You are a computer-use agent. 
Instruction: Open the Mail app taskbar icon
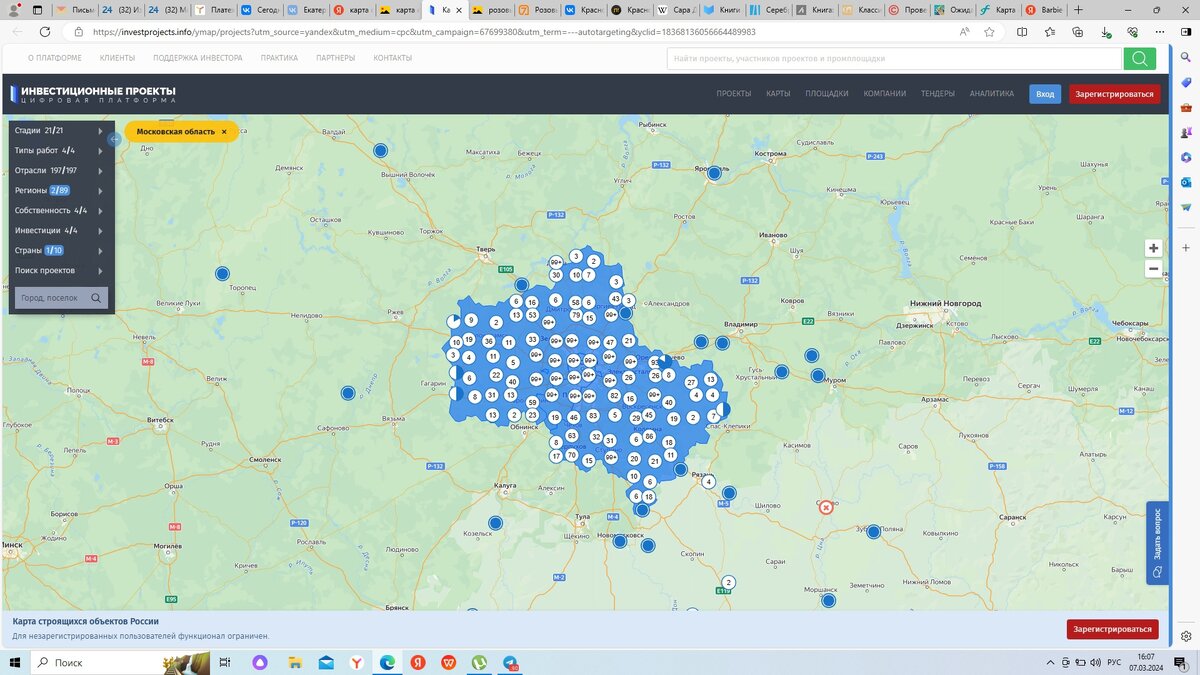326,662
